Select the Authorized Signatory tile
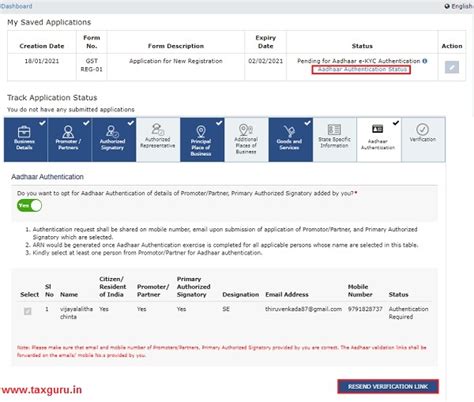The width and height of the screenshot is (474, 402). coord(114,140)
